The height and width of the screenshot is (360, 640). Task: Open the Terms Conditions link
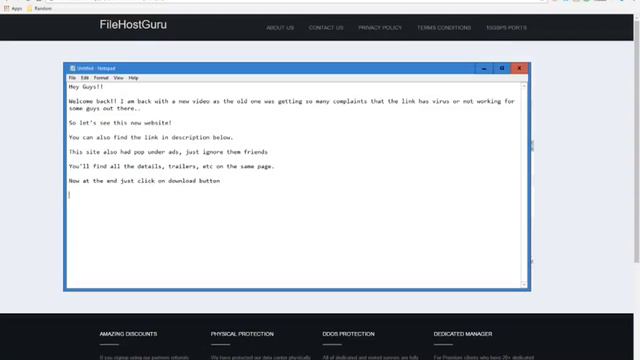pyautogui.click(x=444, y=28)
